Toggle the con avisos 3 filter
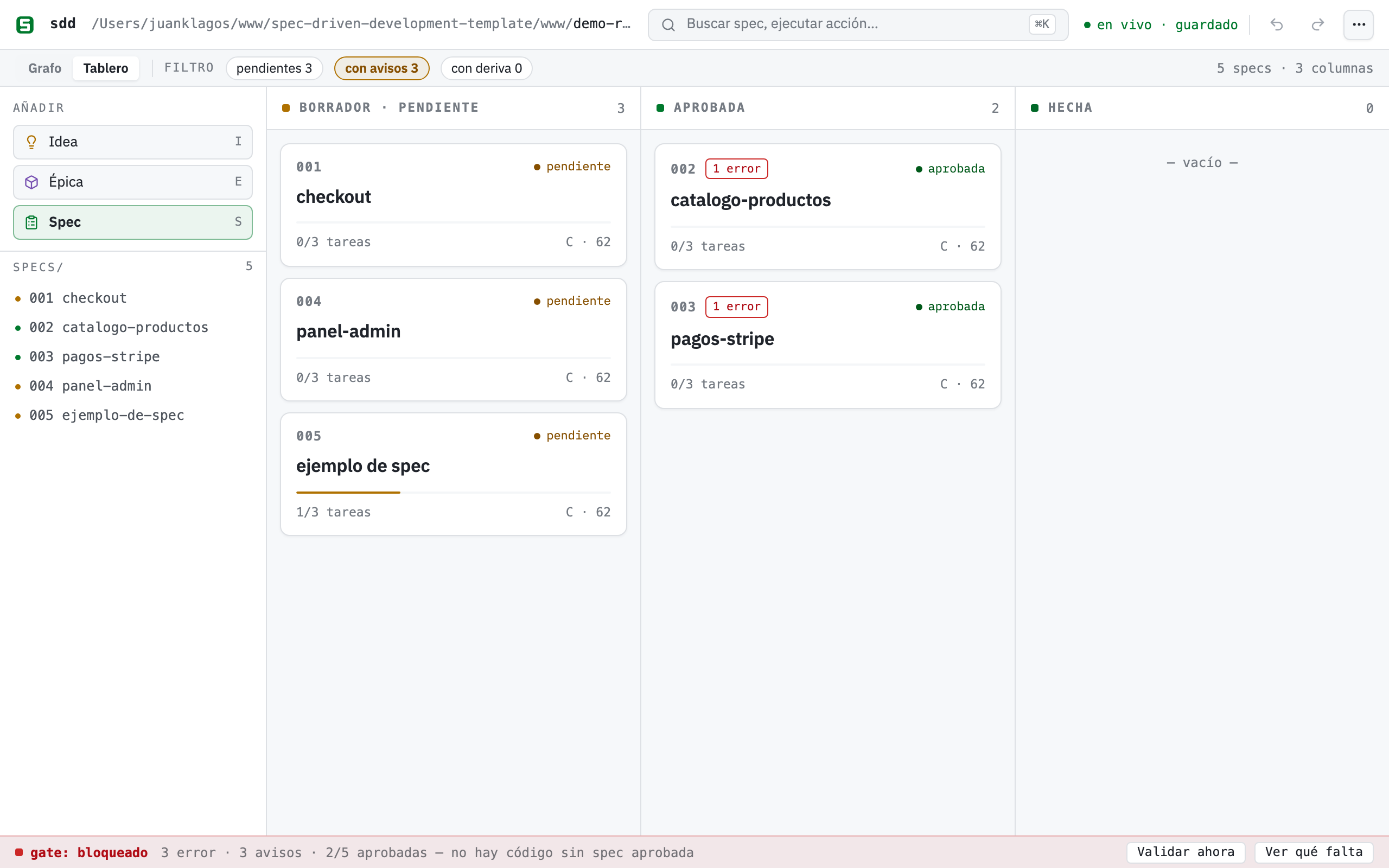 coord(381,68)
